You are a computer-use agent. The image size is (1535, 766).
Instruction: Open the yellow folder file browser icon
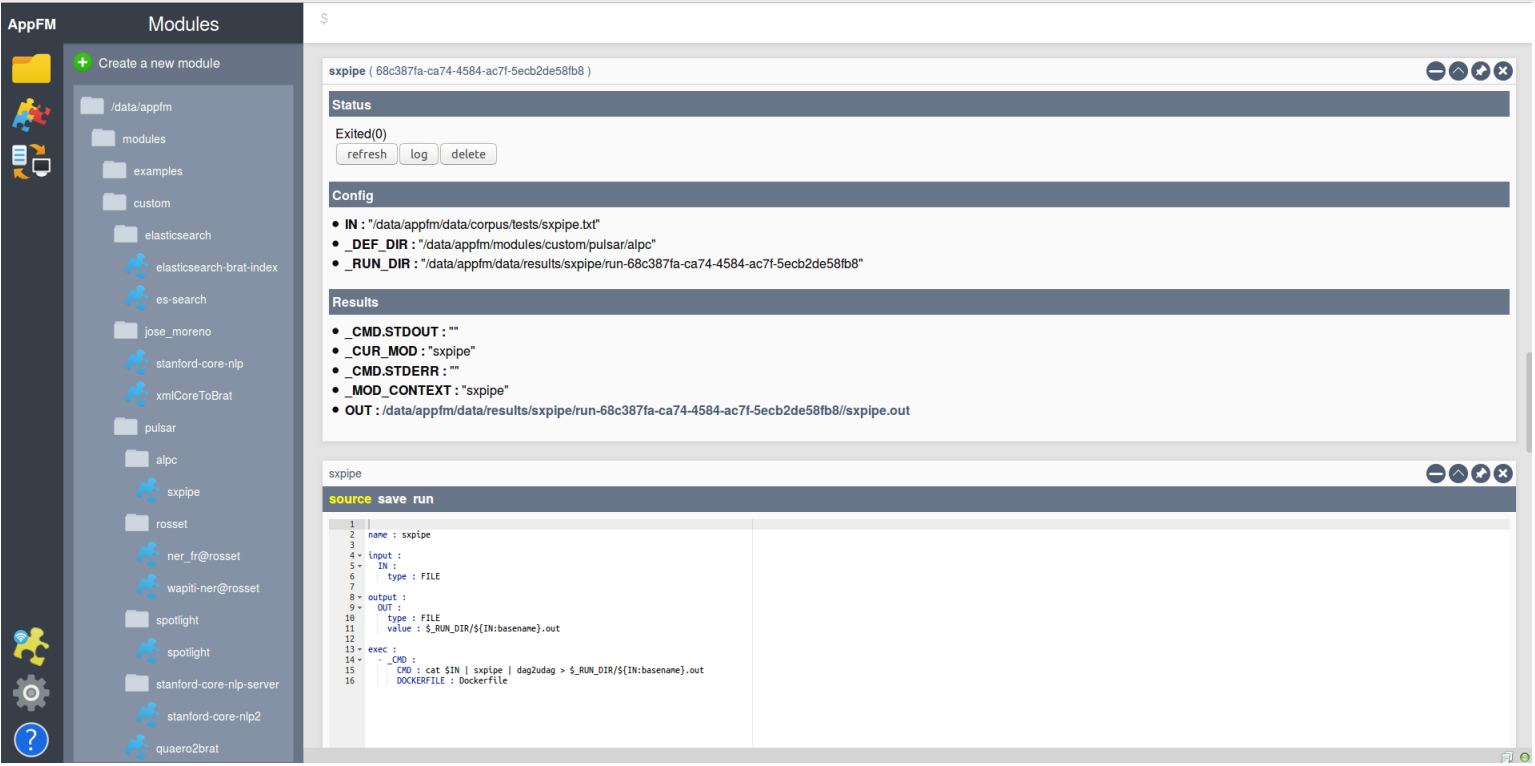(31, 69)
